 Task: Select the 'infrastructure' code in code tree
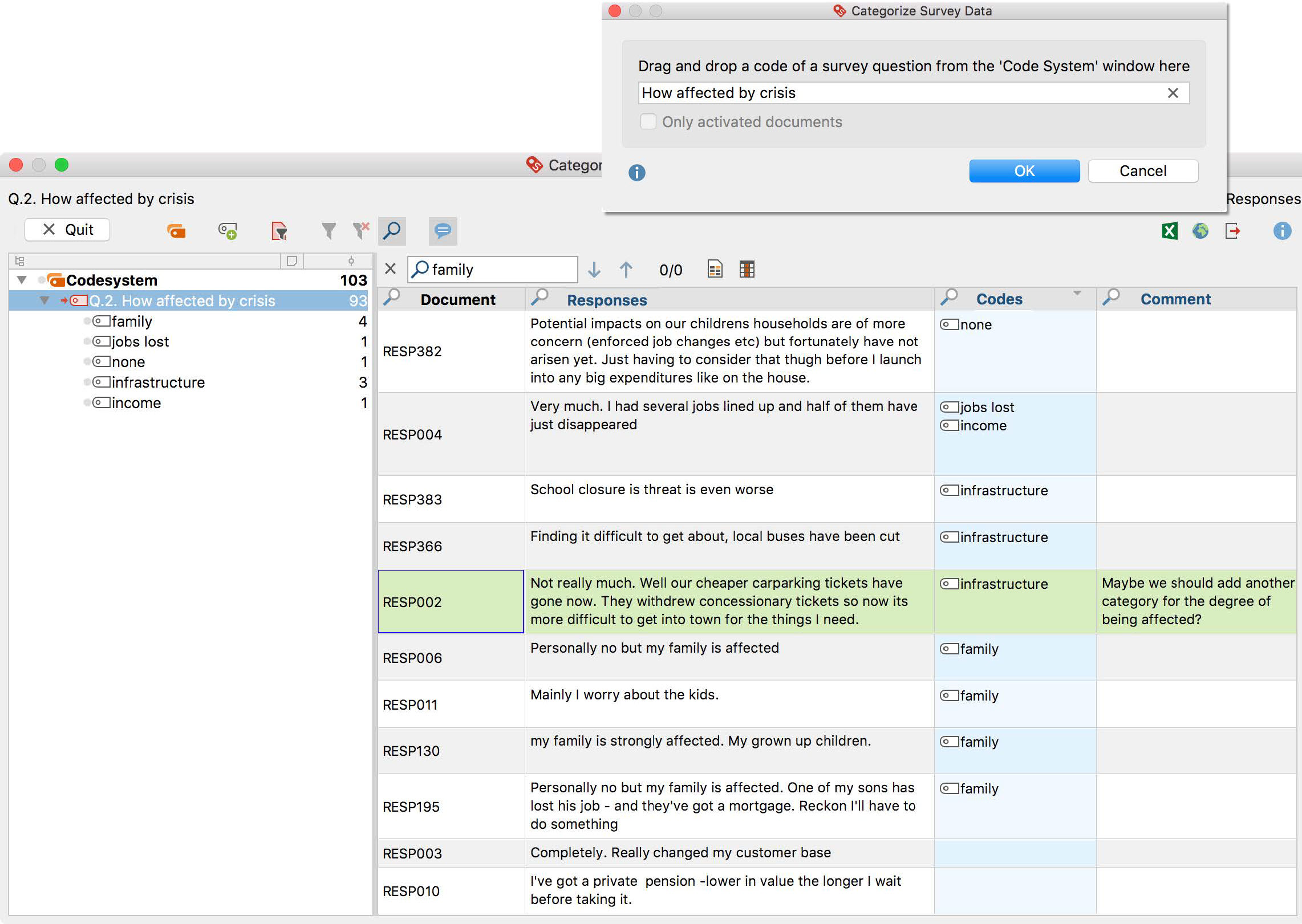tap(158, 382)
